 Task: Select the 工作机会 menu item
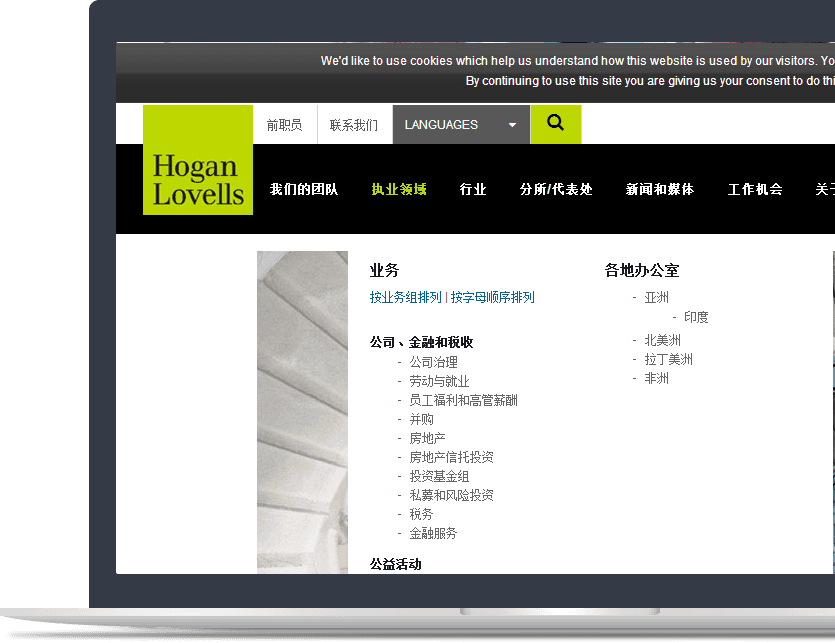[755, 189]
